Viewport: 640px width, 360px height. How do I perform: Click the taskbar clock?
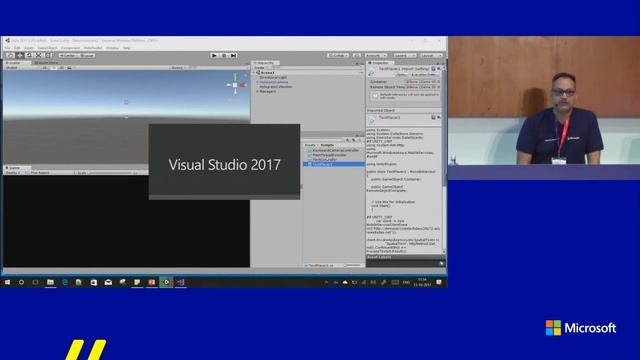coord(422,282)
